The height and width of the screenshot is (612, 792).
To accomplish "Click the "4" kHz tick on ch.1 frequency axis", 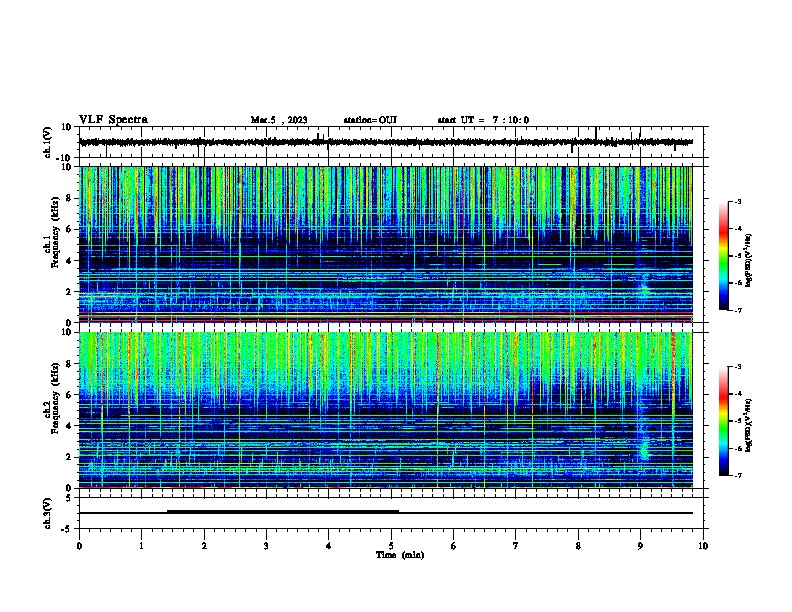I will [69, 261].
